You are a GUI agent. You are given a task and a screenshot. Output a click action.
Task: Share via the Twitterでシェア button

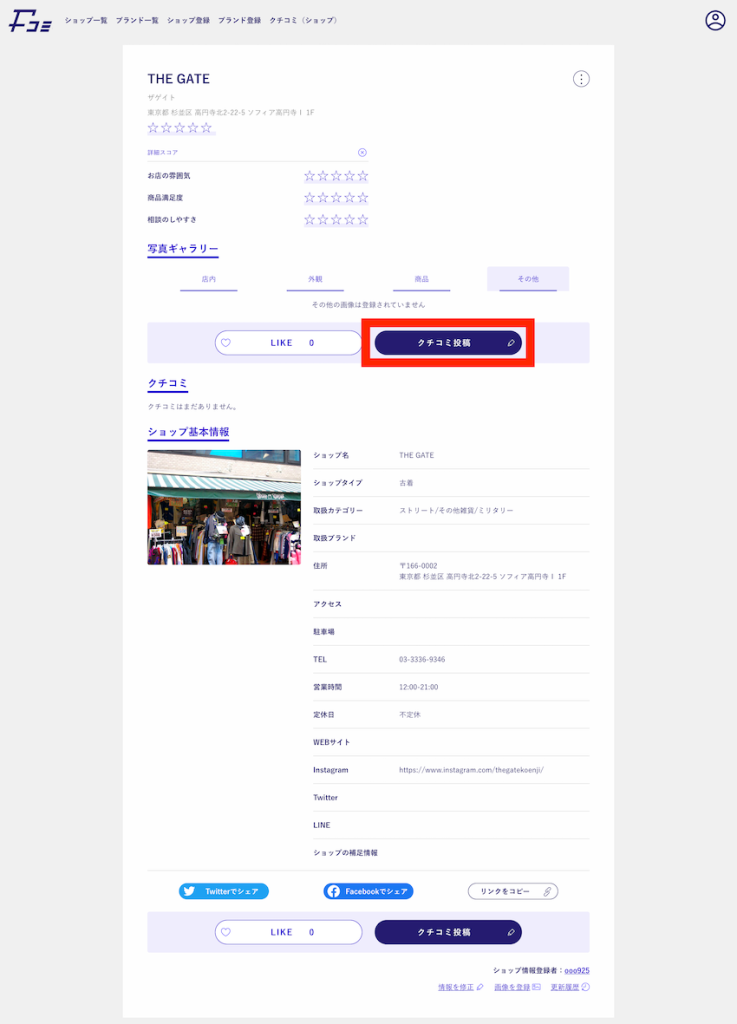tap(224, 891)
